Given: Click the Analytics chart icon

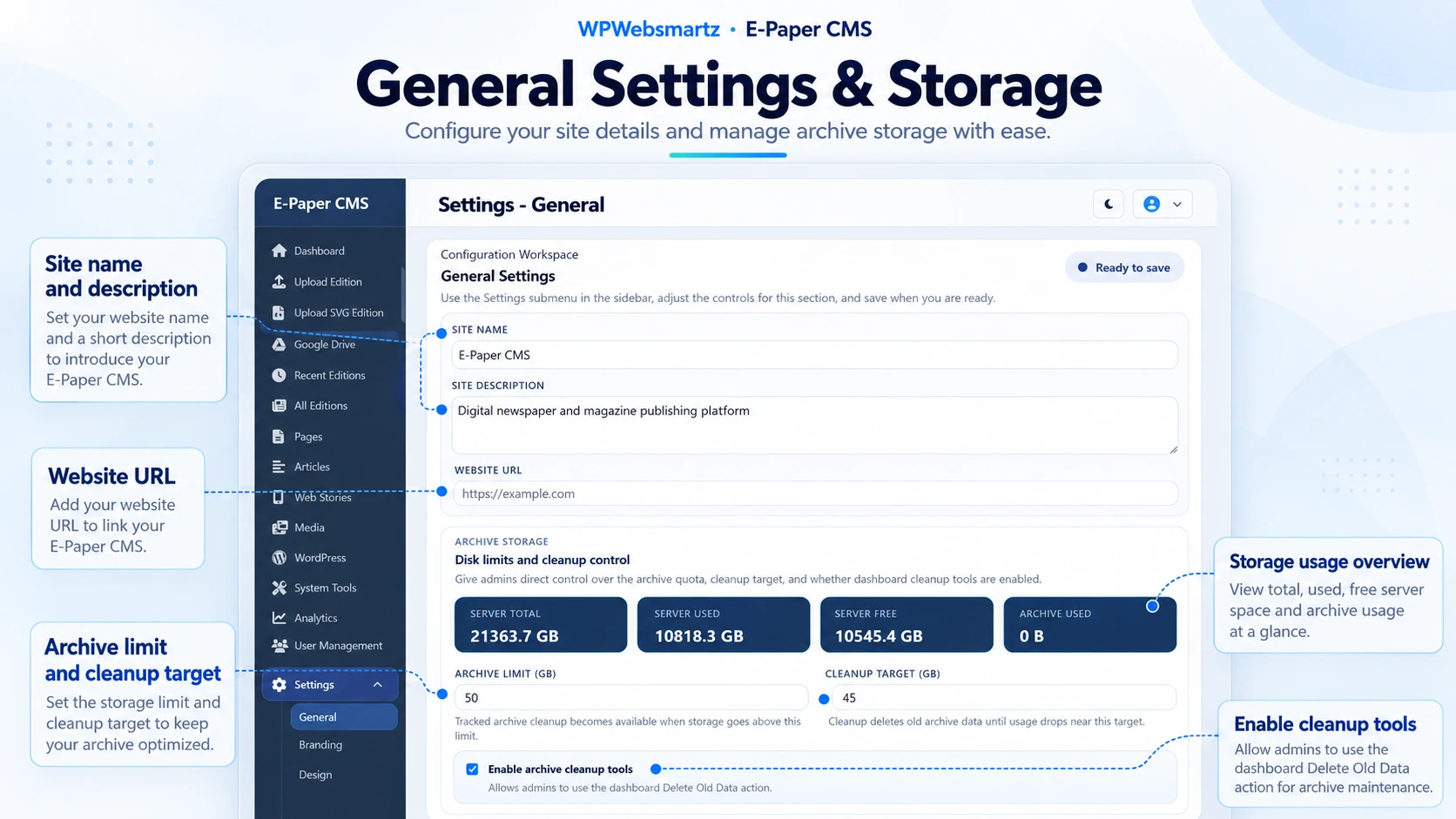Looking at the screenshot, I should point(279,618).
